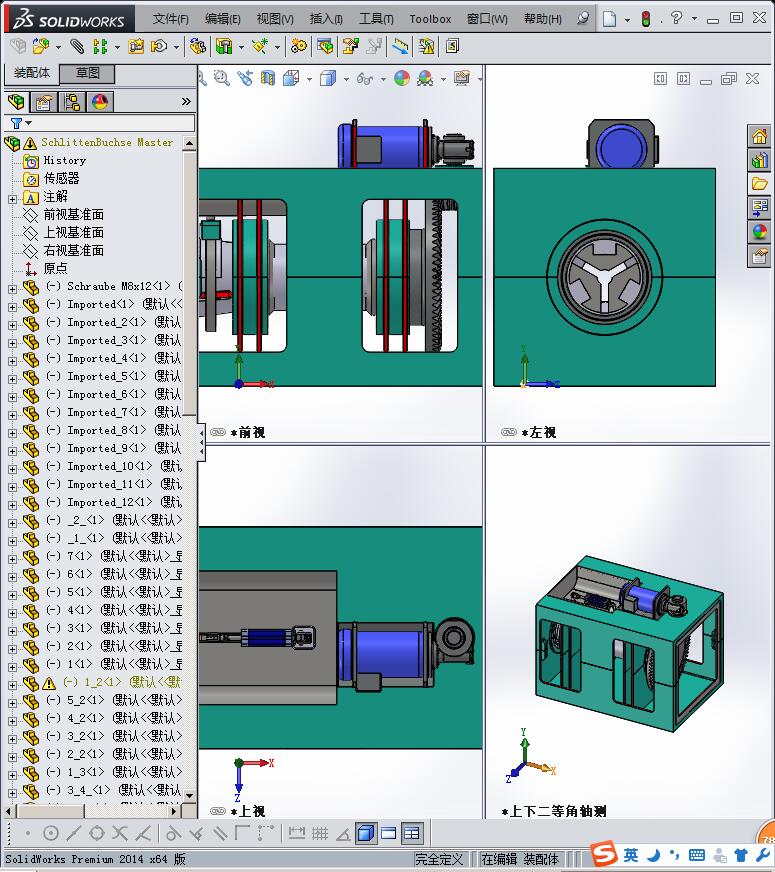Viewport: 775px width, 872px height.
Task: Click the Zoom to Area magnifier
Action: 222,78
